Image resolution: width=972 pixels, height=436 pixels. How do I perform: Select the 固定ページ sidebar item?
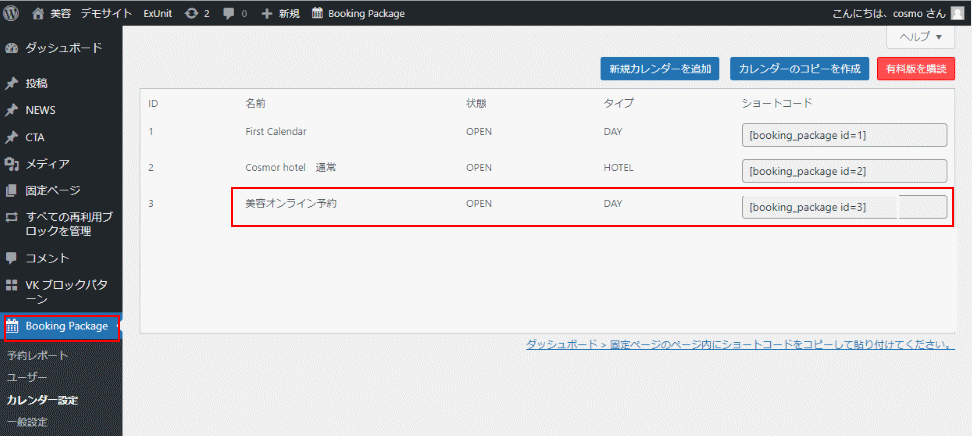tap(53, 190)
